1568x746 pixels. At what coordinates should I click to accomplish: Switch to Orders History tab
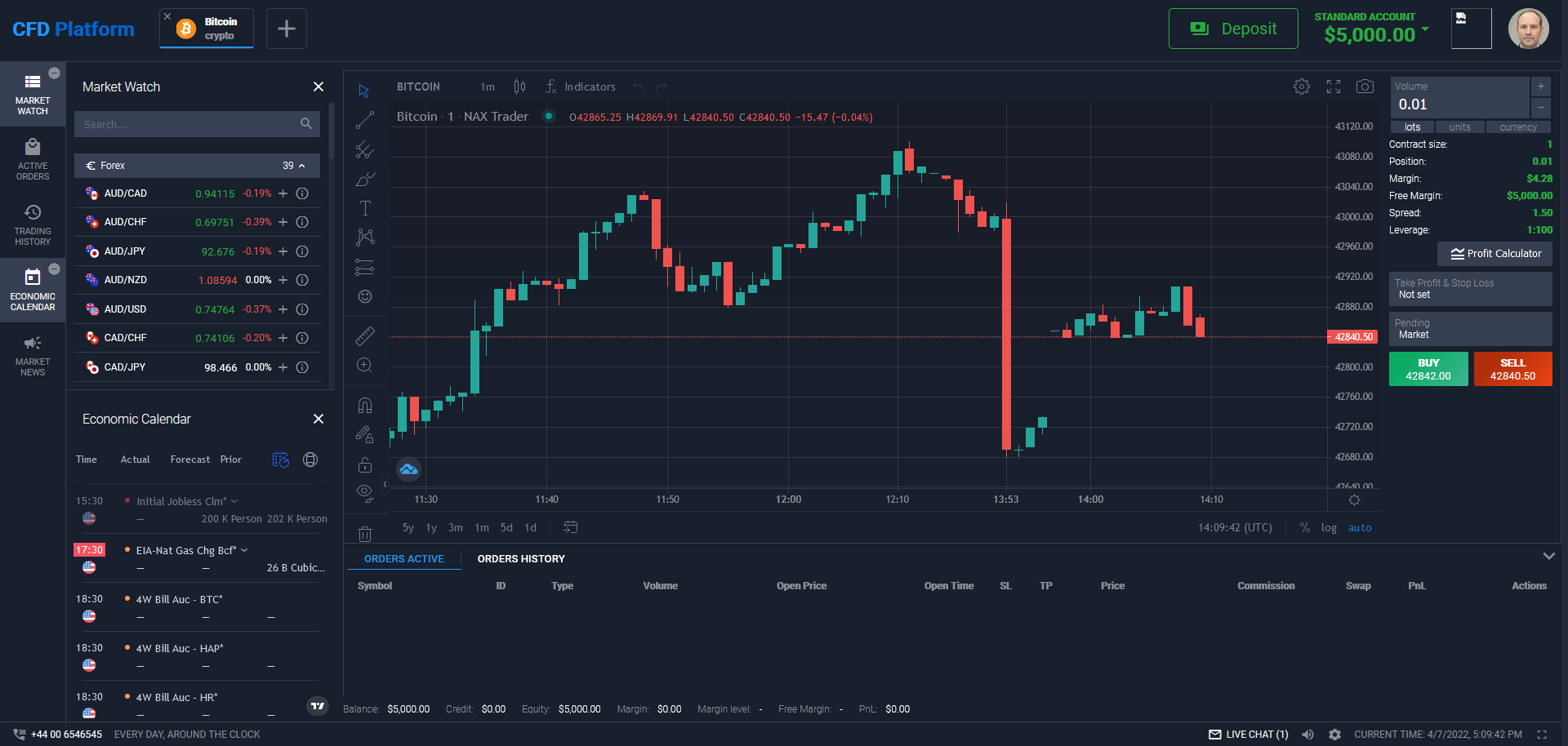[521, 559]
